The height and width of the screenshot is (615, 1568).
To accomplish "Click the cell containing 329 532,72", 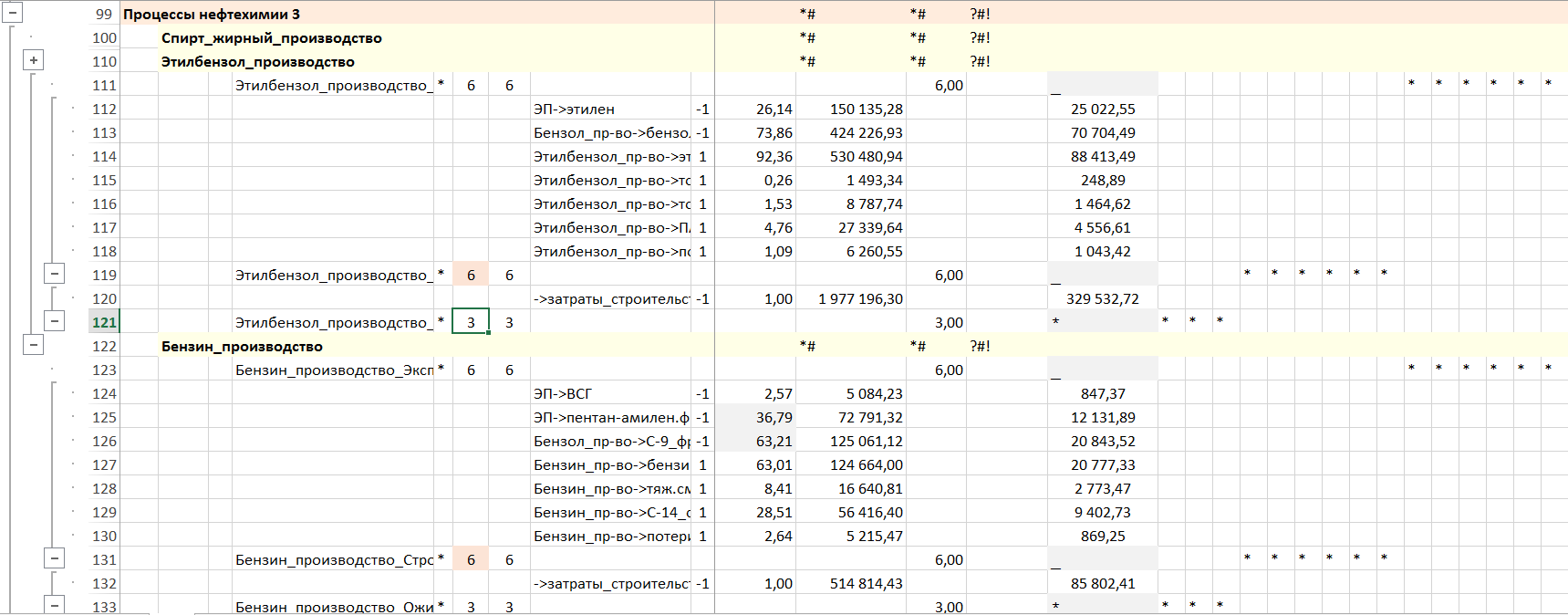I will point(1103,298).
